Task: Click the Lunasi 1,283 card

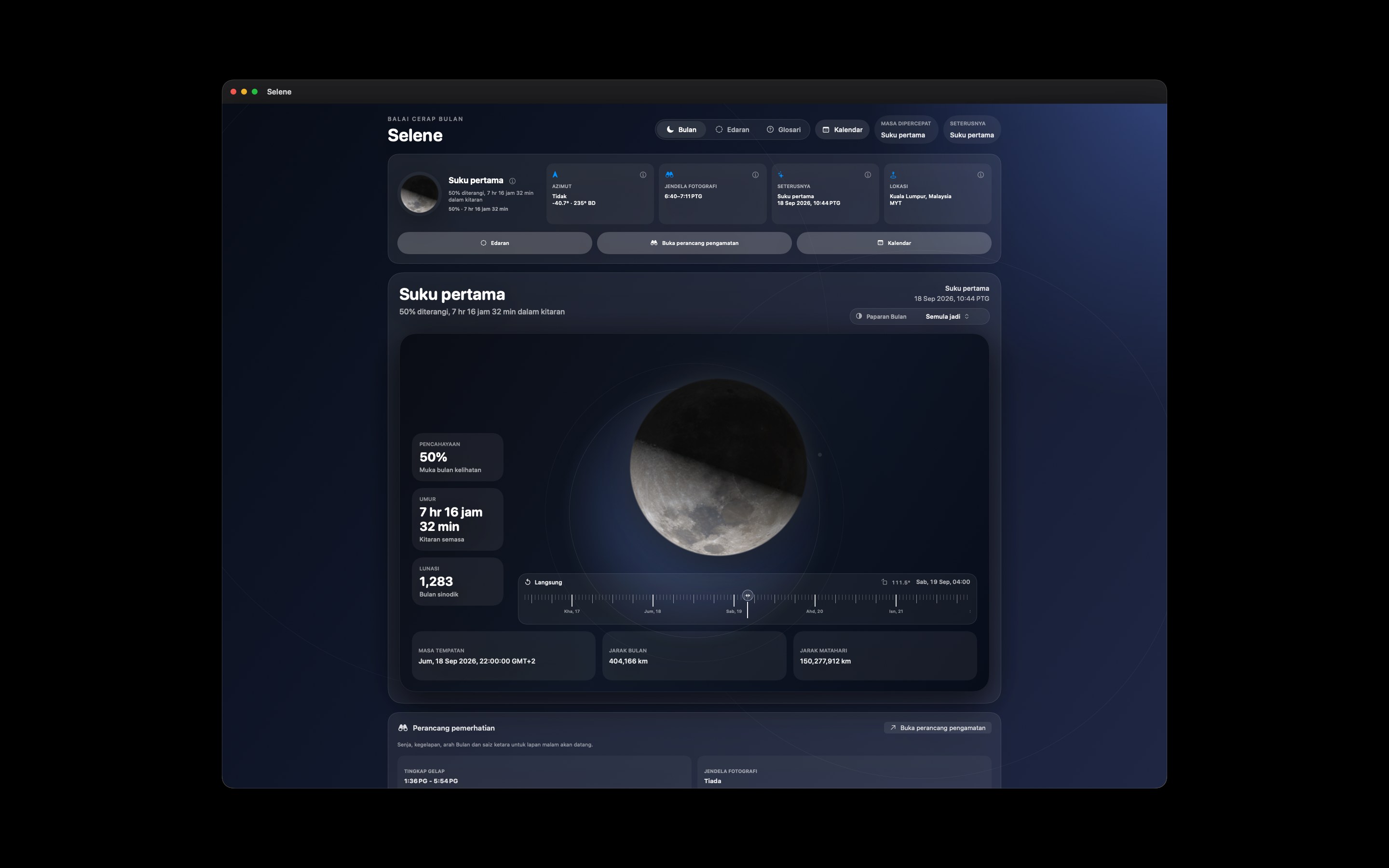Action: (457, 581)
